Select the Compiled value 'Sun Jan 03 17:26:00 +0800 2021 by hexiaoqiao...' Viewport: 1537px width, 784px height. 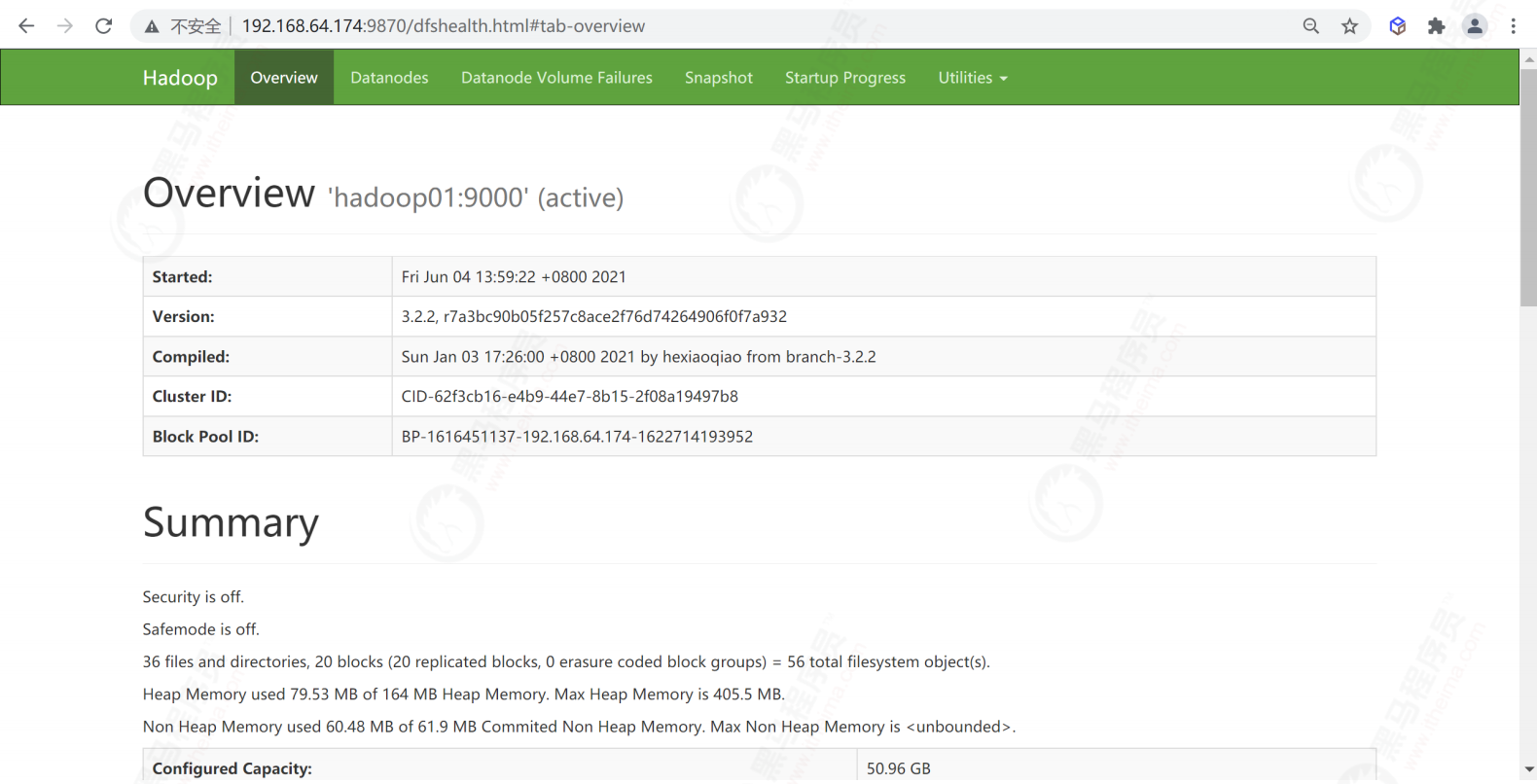pos(638,357)
